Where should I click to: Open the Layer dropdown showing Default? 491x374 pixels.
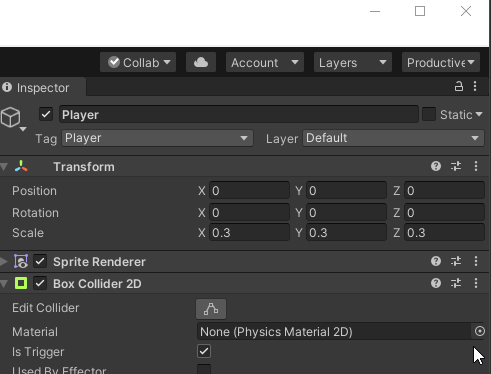coord(393,138)
